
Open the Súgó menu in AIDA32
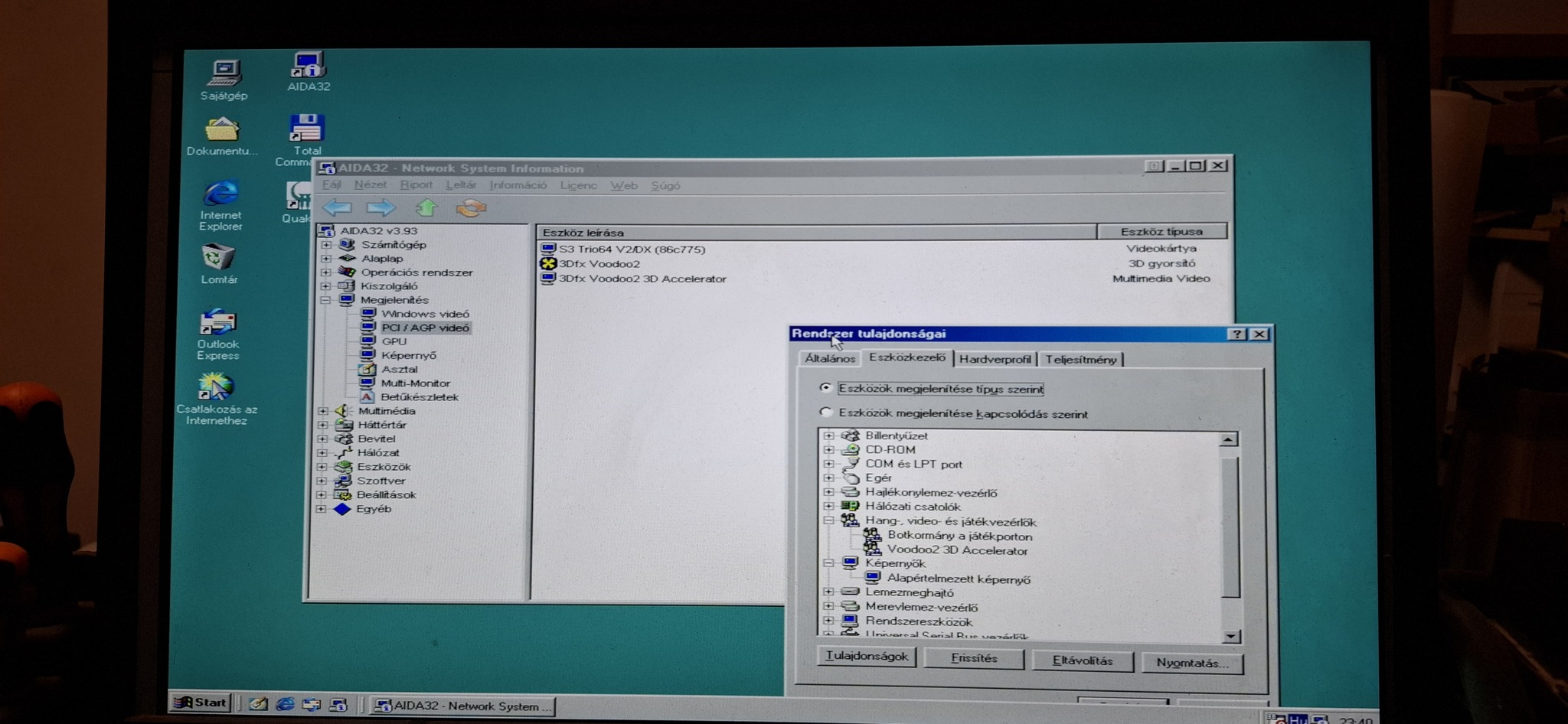665,185
